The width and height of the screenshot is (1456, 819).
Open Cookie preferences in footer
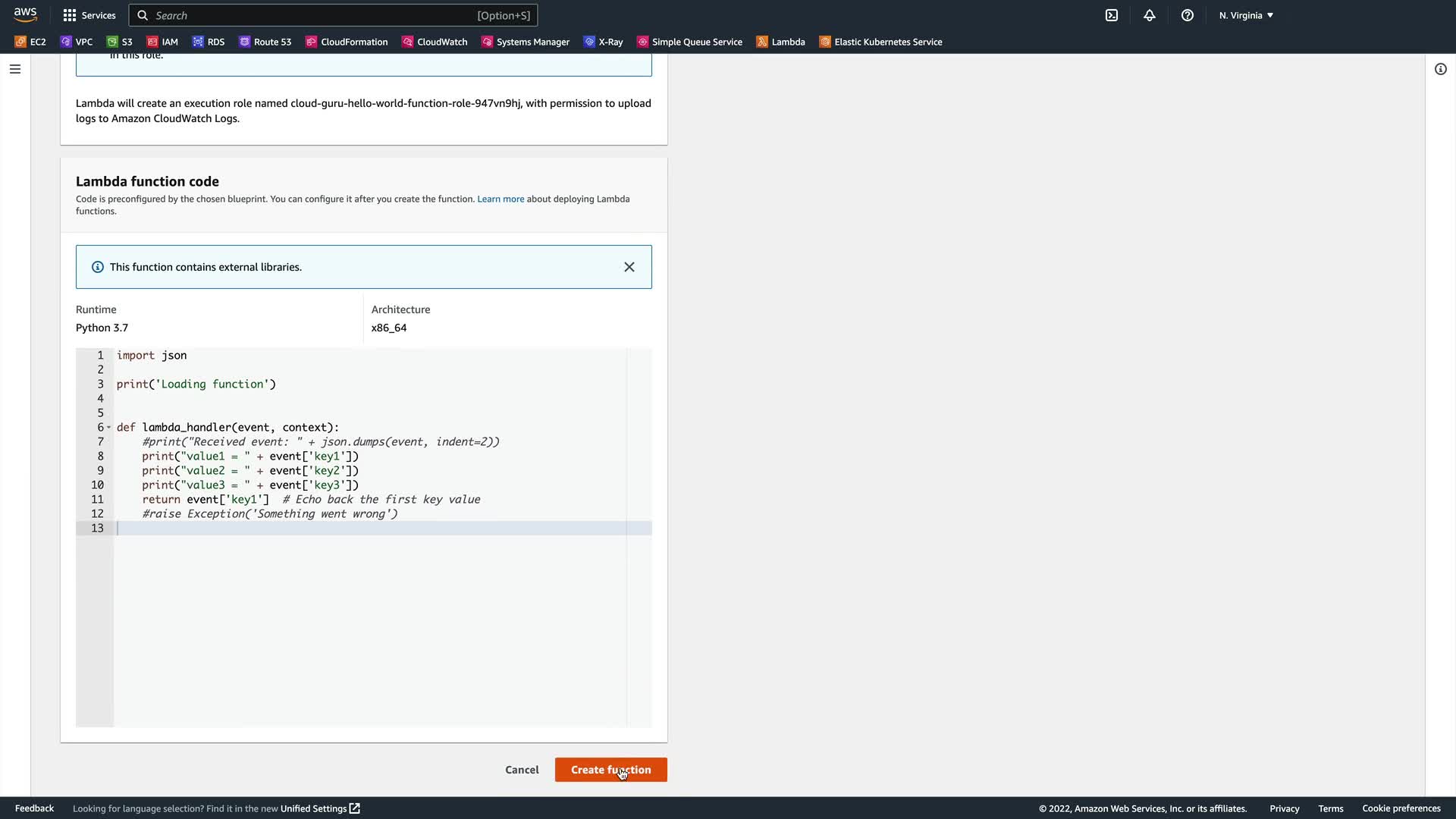tap(1401, 808)
